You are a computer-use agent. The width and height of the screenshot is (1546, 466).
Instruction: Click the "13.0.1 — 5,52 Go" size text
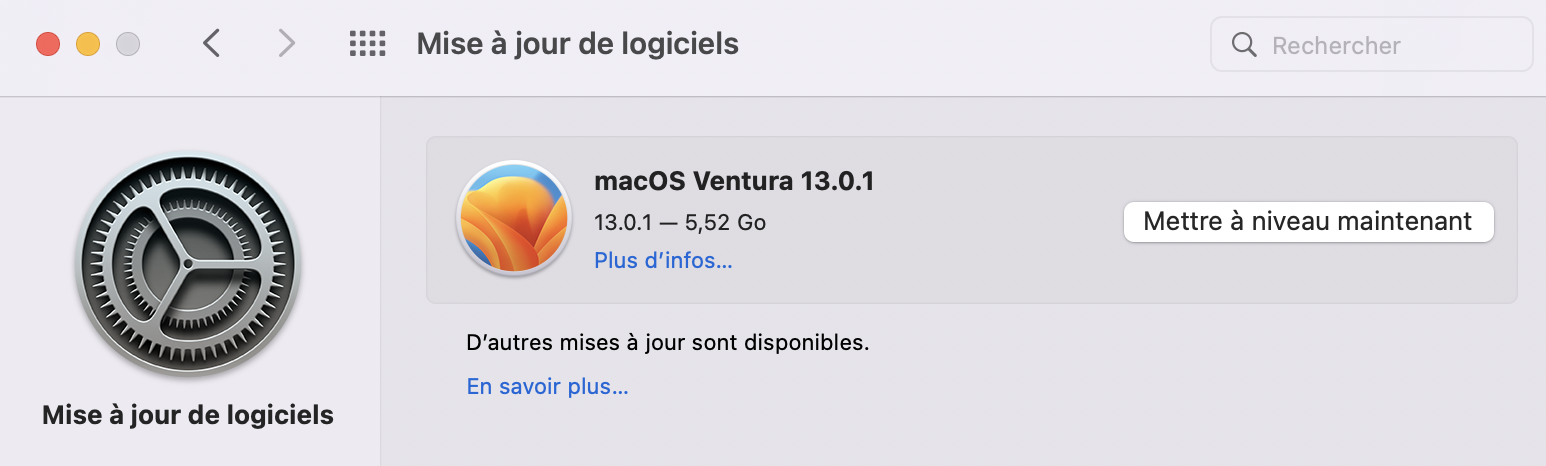click(x=680, y=222)
